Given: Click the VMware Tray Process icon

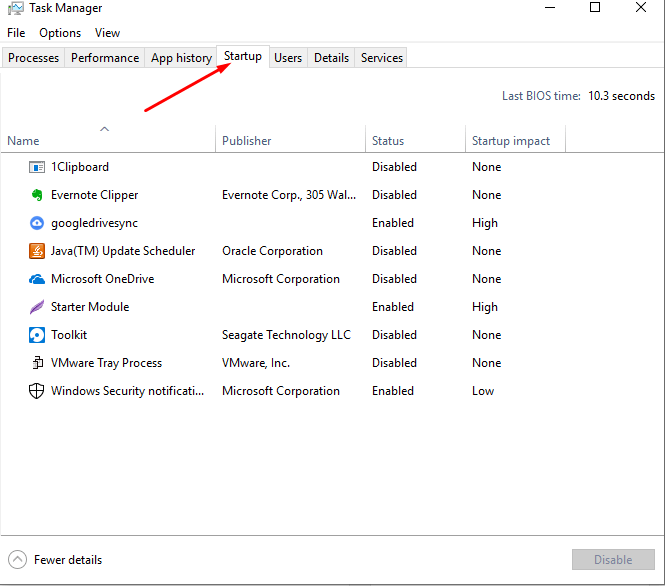Looking at the screenshot, I should (38, 363).
